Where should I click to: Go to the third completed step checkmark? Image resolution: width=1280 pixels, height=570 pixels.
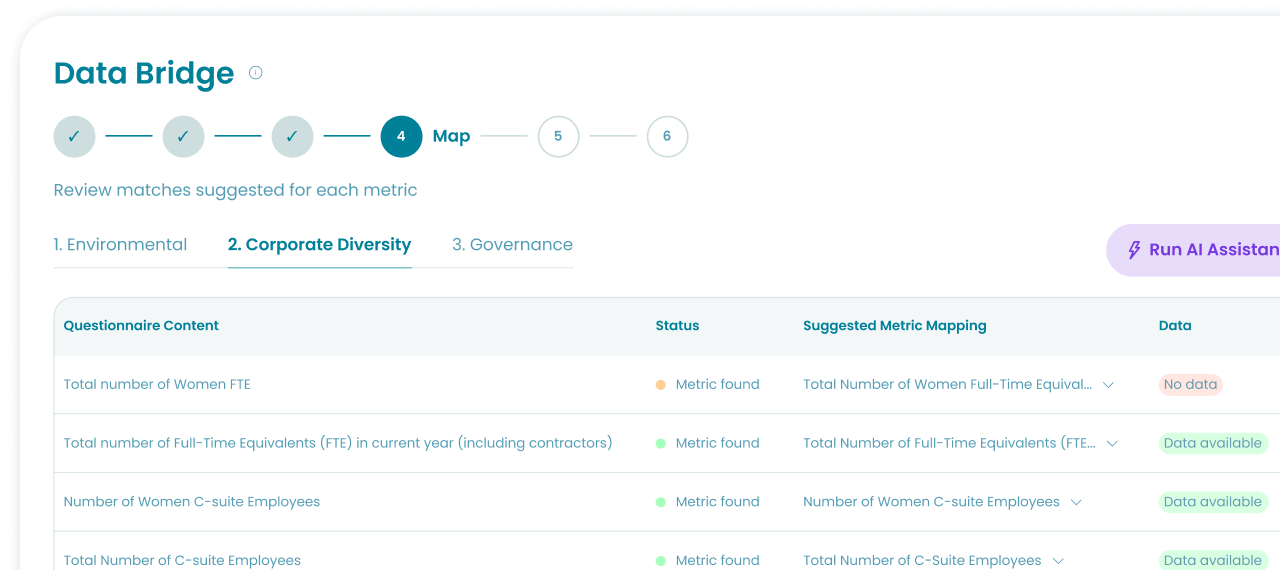click(292, 137)
